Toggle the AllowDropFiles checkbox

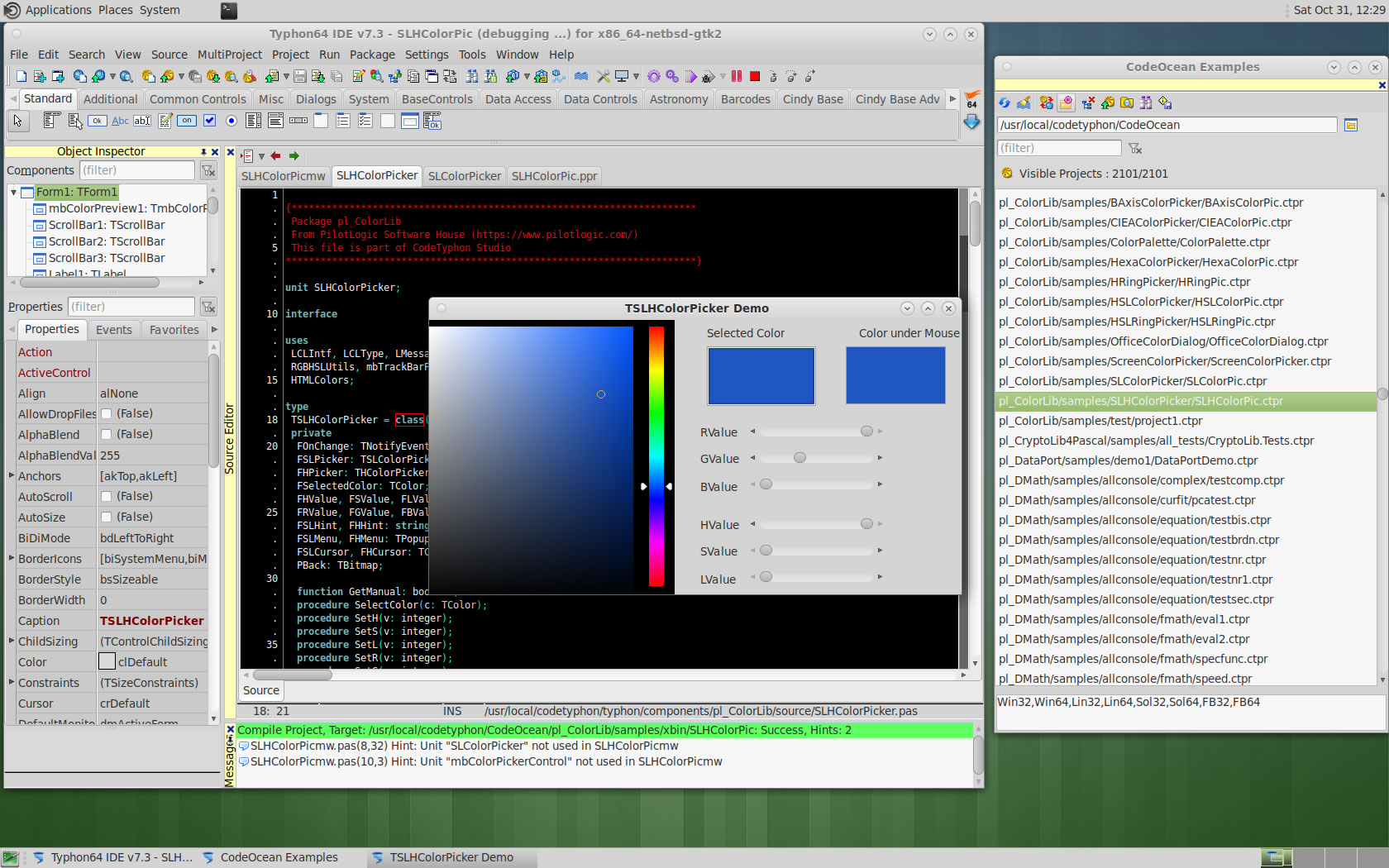pos(106,413)
